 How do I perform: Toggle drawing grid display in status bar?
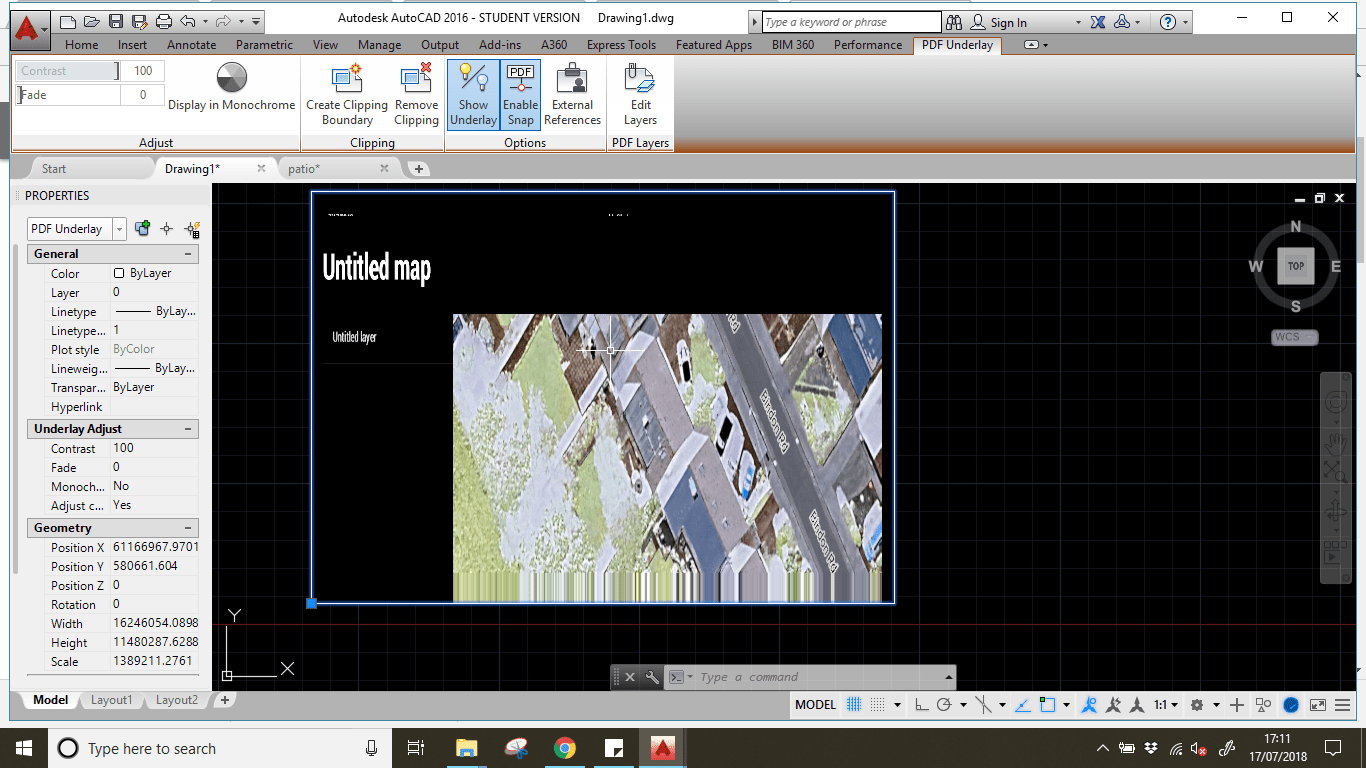(x=855, y=705)
